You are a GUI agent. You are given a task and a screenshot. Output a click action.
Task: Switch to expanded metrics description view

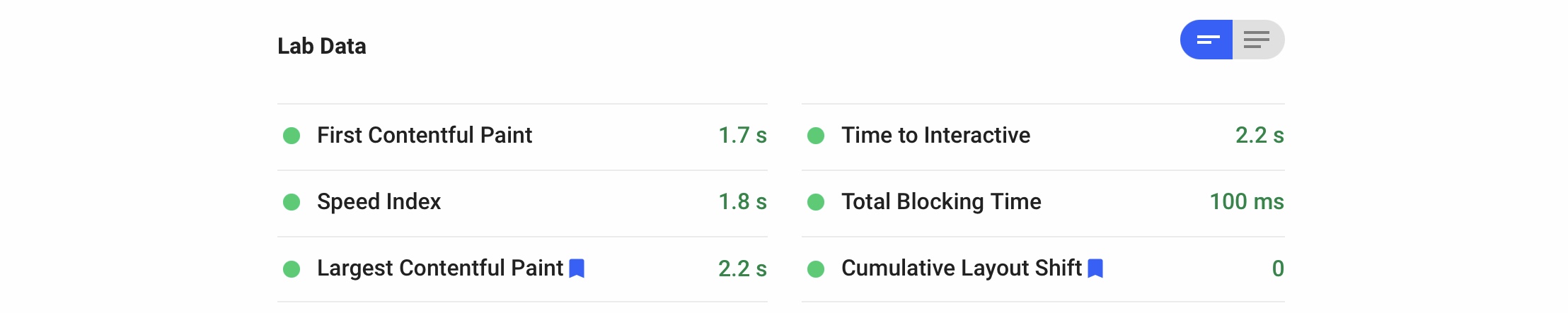pos(1258,40)
